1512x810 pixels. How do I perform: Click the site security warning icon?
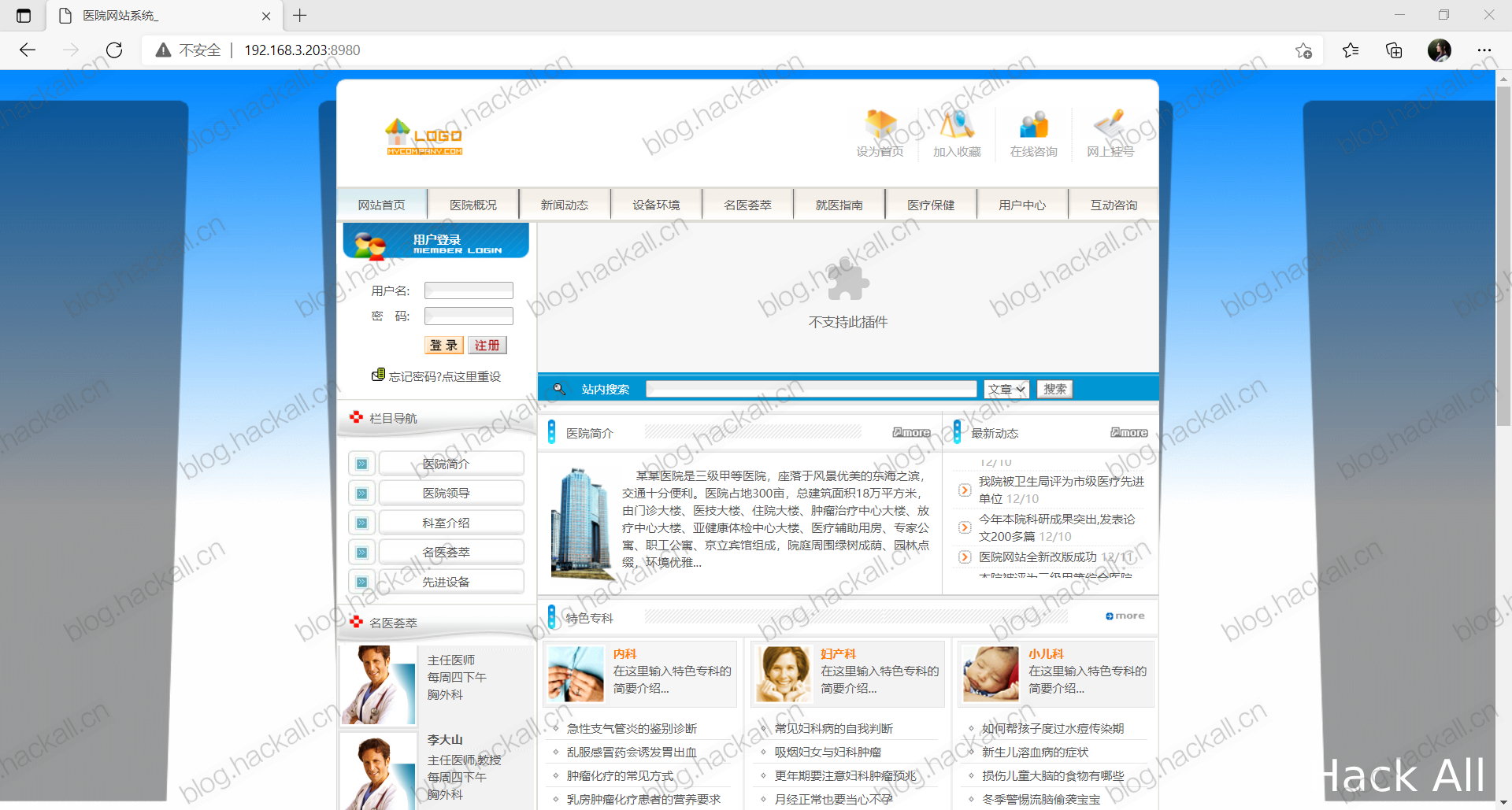point(163,50)
